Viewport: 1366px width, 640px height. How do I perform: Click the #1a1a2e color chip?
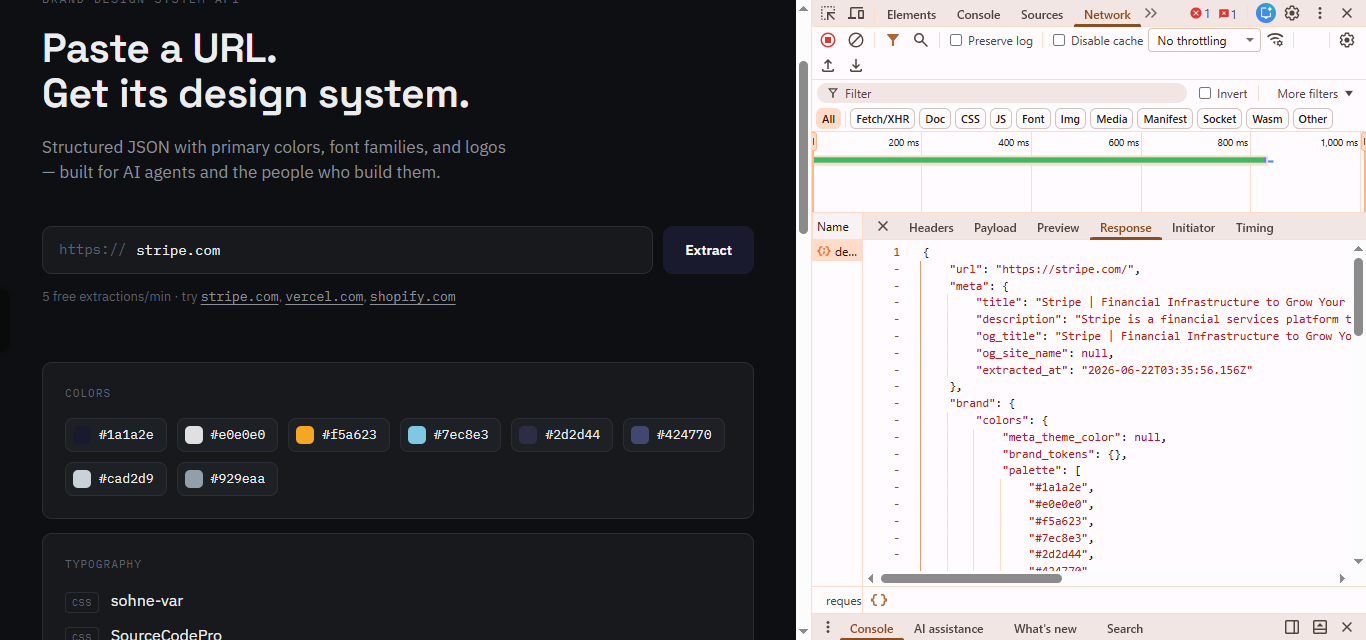point(114,435)
